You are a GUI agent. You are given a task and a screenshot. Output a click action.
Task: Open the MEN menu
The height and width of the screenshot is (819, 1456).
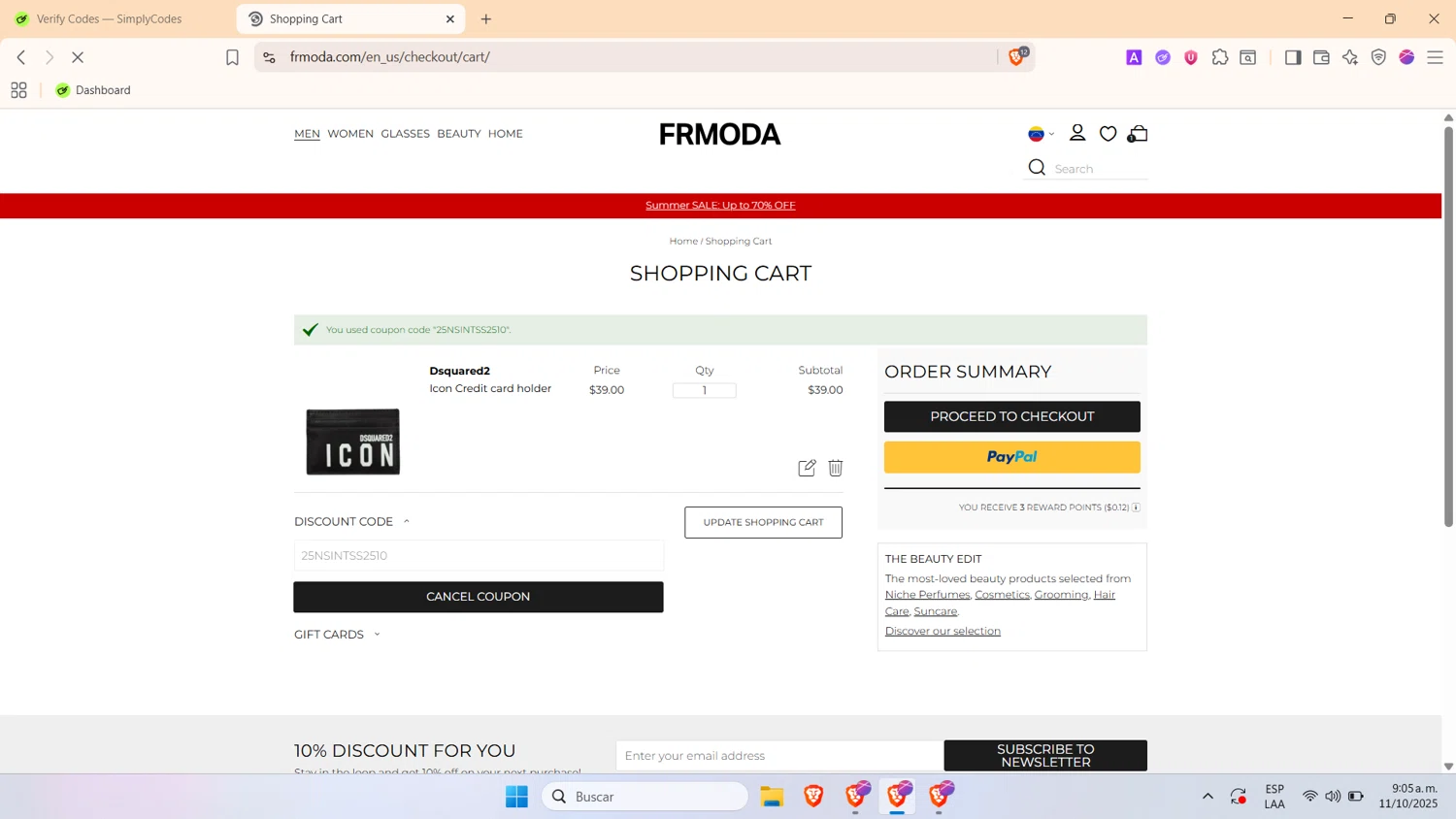[307, 134]
